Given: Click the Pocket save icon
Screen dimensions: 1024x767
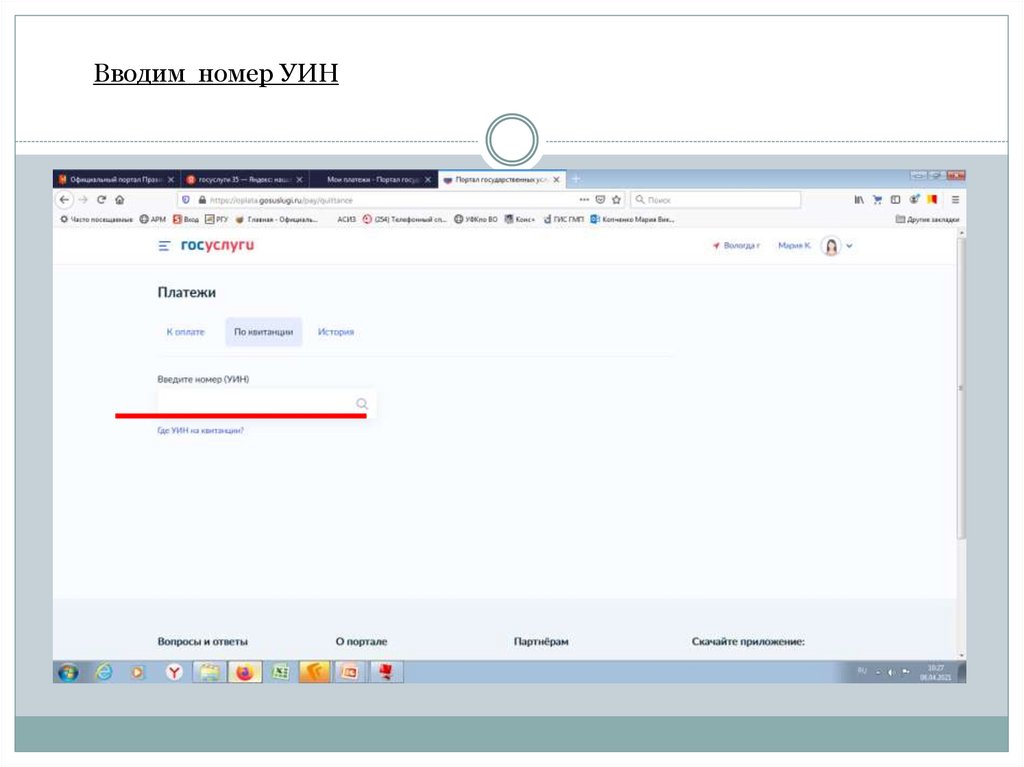Looking at the screenshot, I should coord(600,199).
